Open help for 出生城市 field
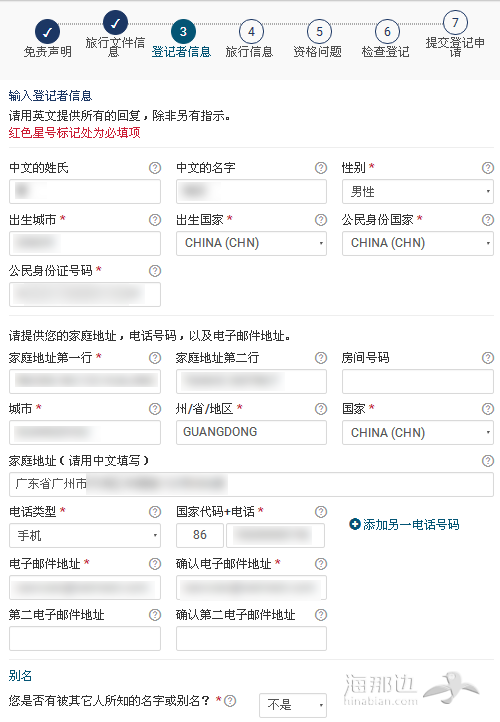The height and width of the screenshot is (722, 500). (x=155, y=220)
